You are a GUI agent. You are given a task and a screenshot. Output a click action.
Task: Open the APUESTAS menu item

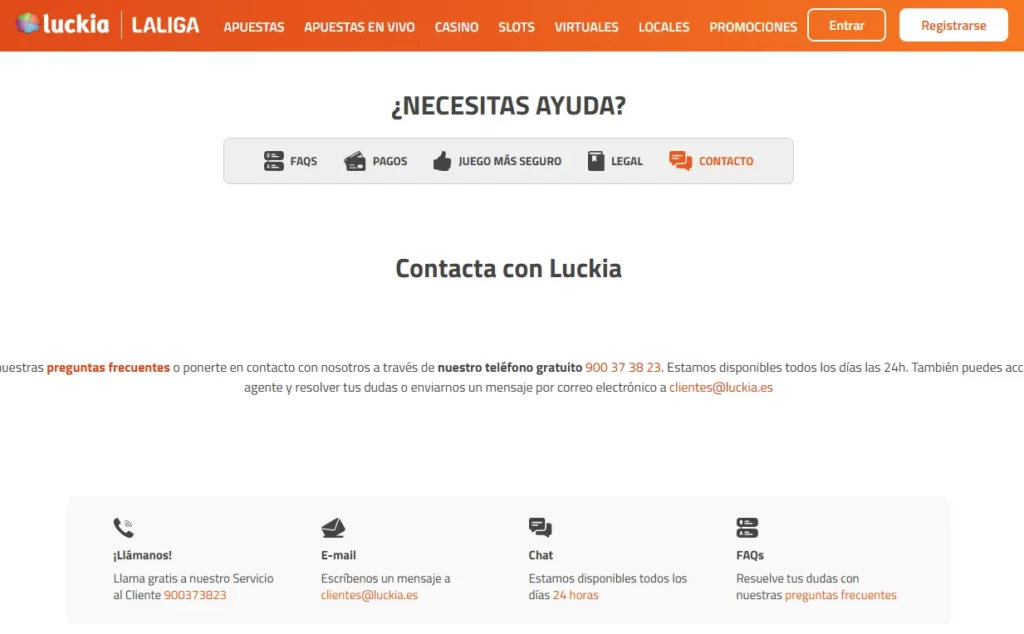pyautogui.click(x=253, y=27)
